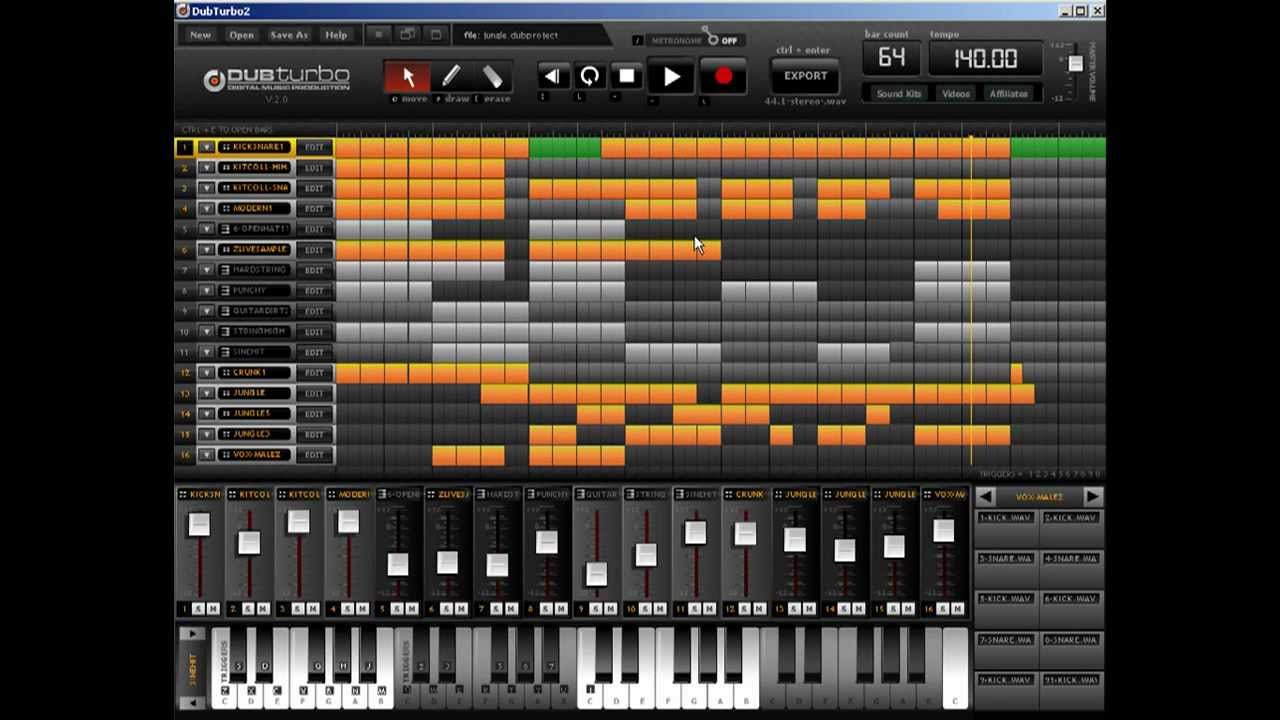Click the bar count 64 field
Image resolution: width=1280 pixels, height=720 pixels.
point(891,58)
